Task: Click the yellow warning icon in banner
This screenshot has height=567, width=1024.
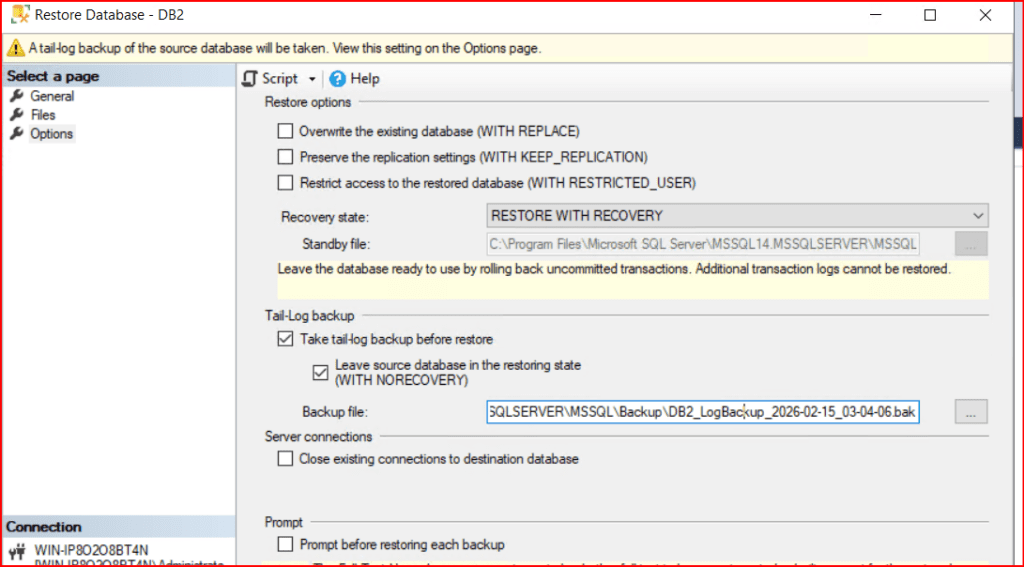Action: [15, 48]
